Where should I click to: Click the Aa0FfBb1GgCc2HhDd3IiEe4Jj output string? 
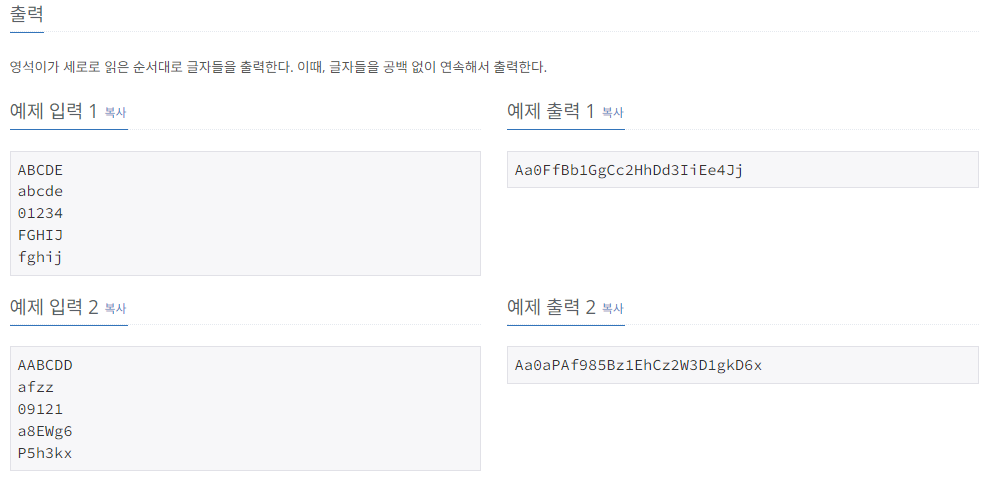629,170
